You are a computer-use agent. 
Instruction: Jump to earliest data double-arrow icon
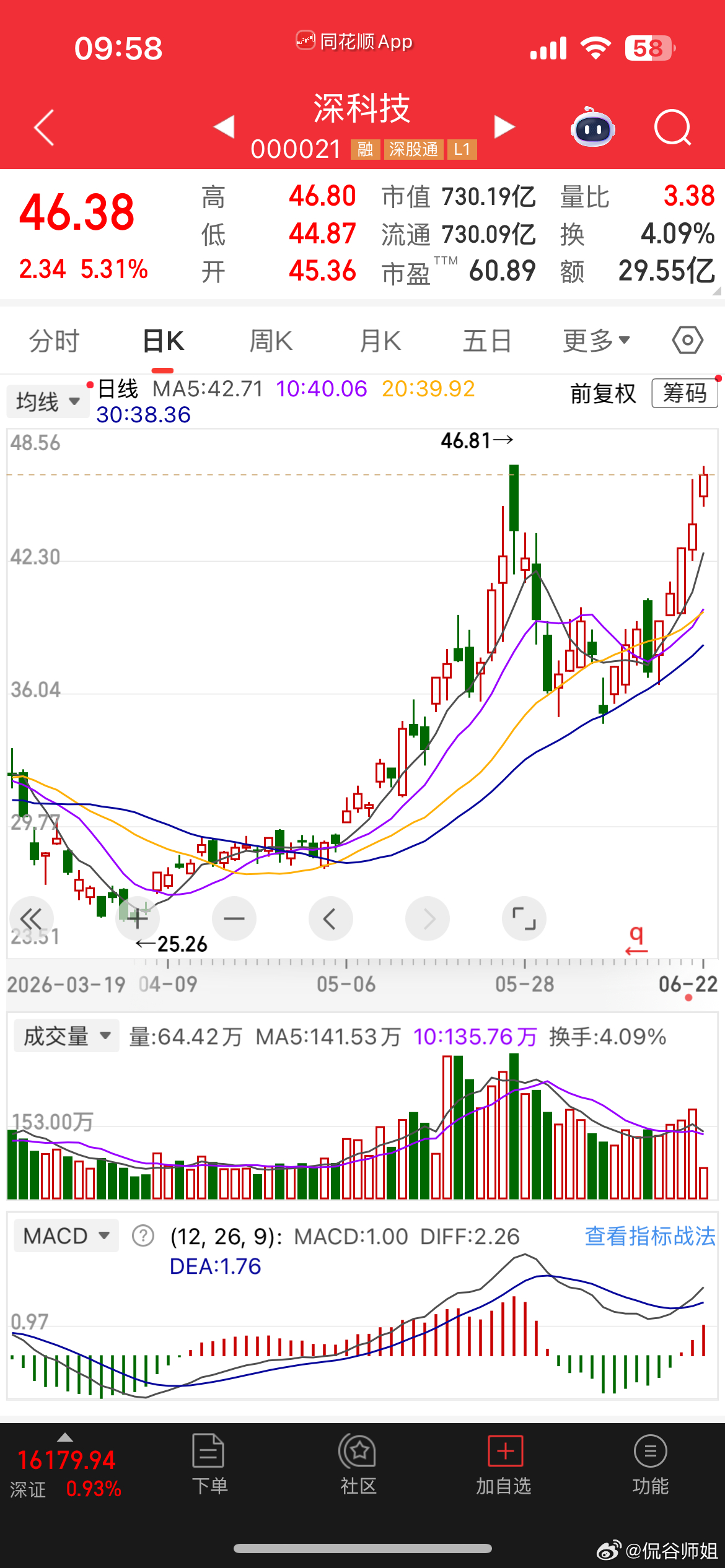31,918
